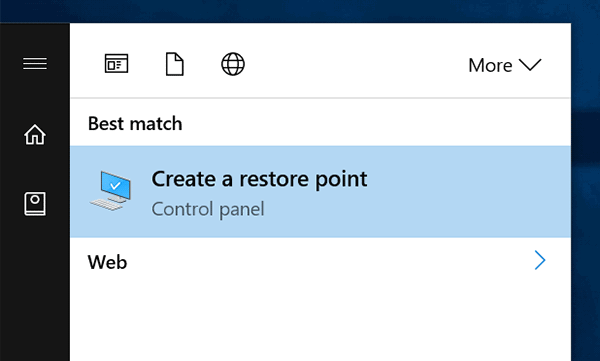Click the computer monitor icon of restore point result

click(111, 191)
